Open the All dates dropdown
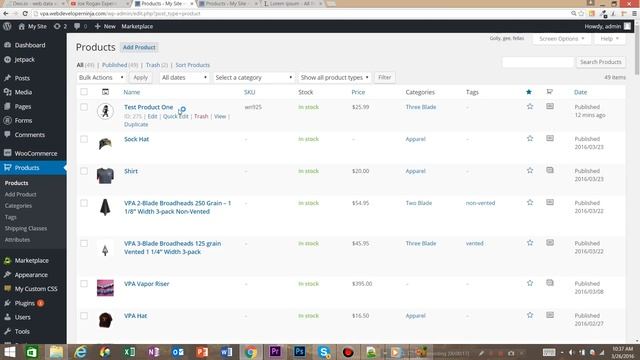Screen dimensions: 640x360 tap(184, 77)
